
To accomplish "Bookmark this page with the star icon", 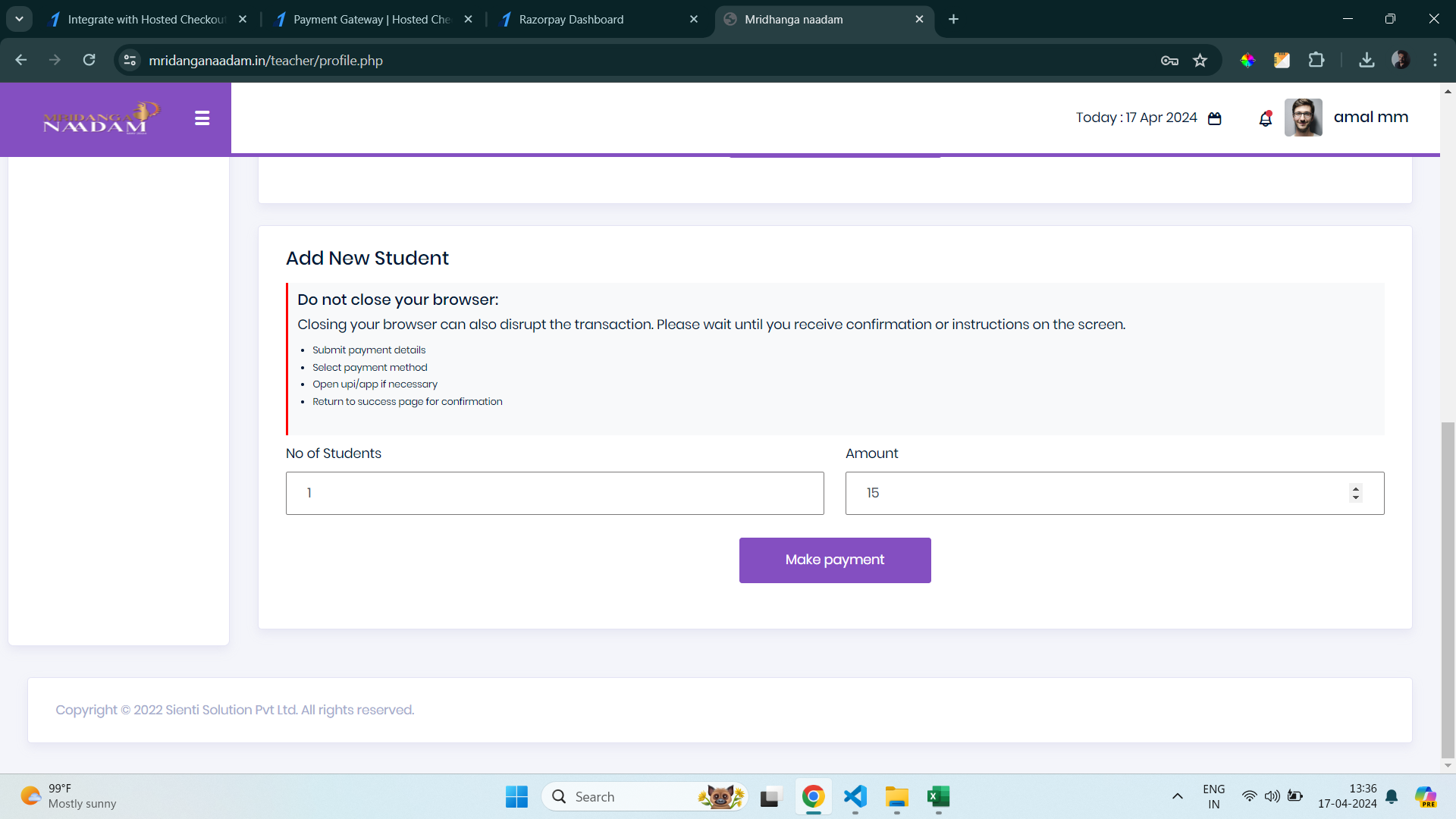I will [1200, 61].
